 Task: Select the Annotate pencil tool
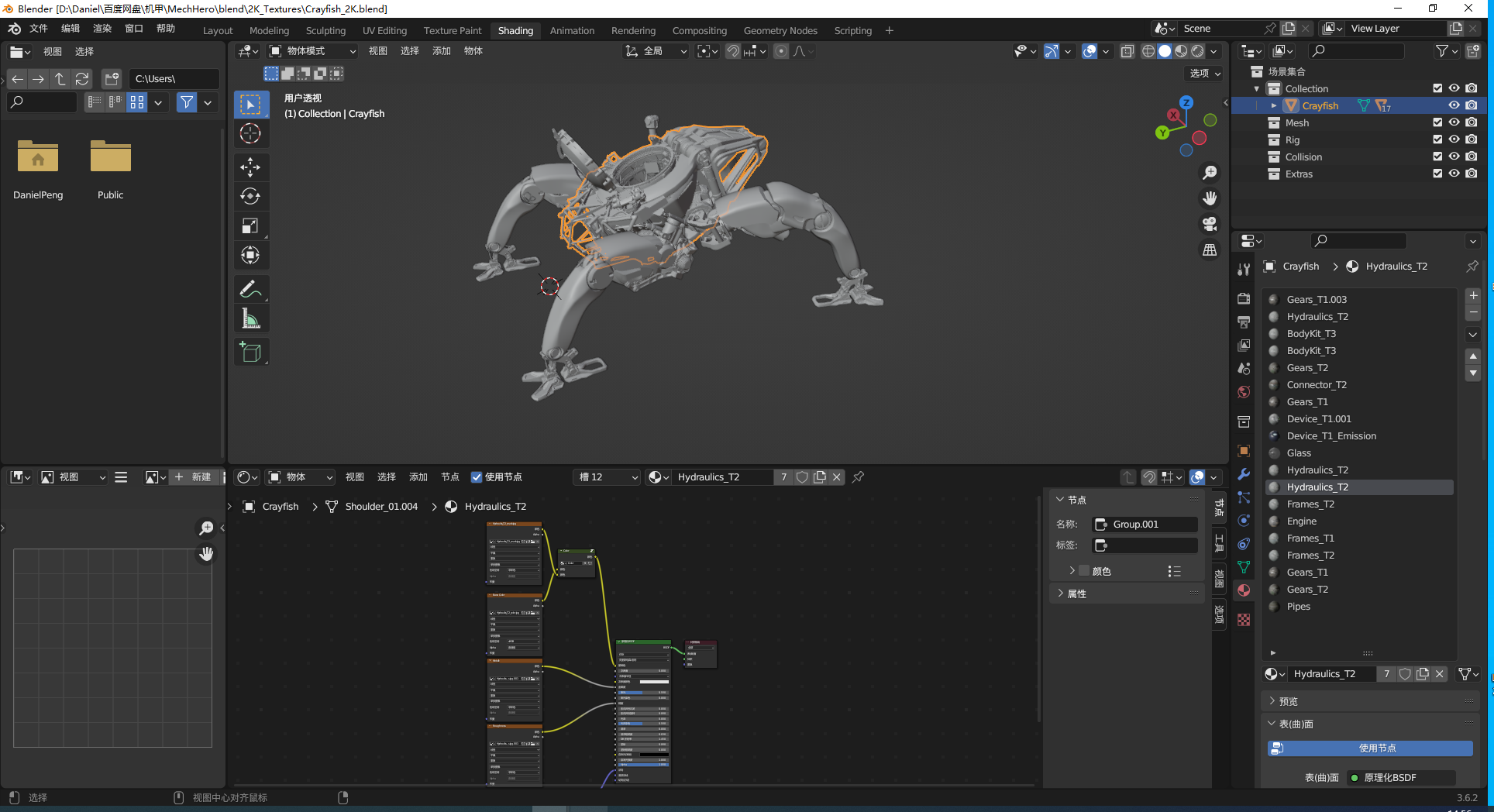click(250, 289)
